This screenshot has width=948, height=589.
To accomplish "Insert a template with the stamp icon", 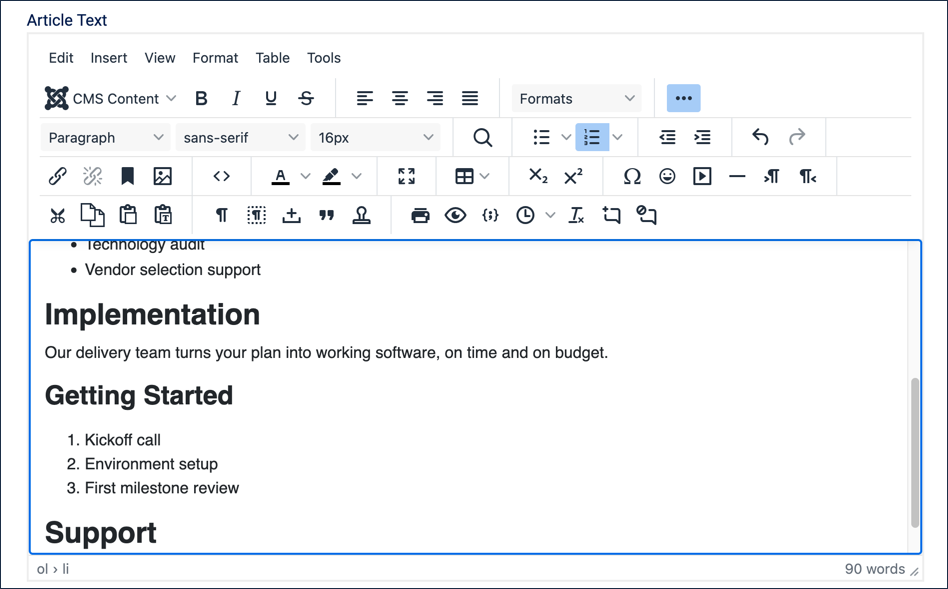I will point(362,215).
